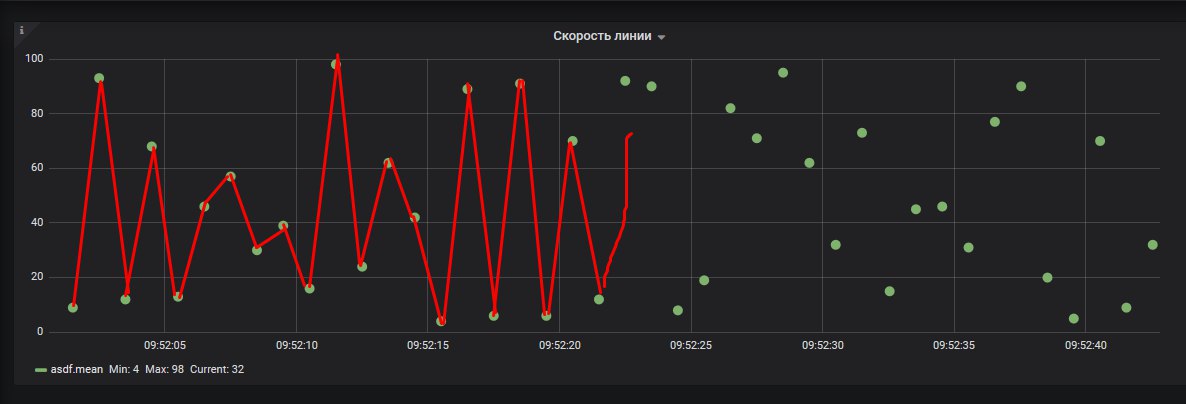Click the 09:52:40 time axis label
Screen dimensions: 1186x404
[1085, 345]
